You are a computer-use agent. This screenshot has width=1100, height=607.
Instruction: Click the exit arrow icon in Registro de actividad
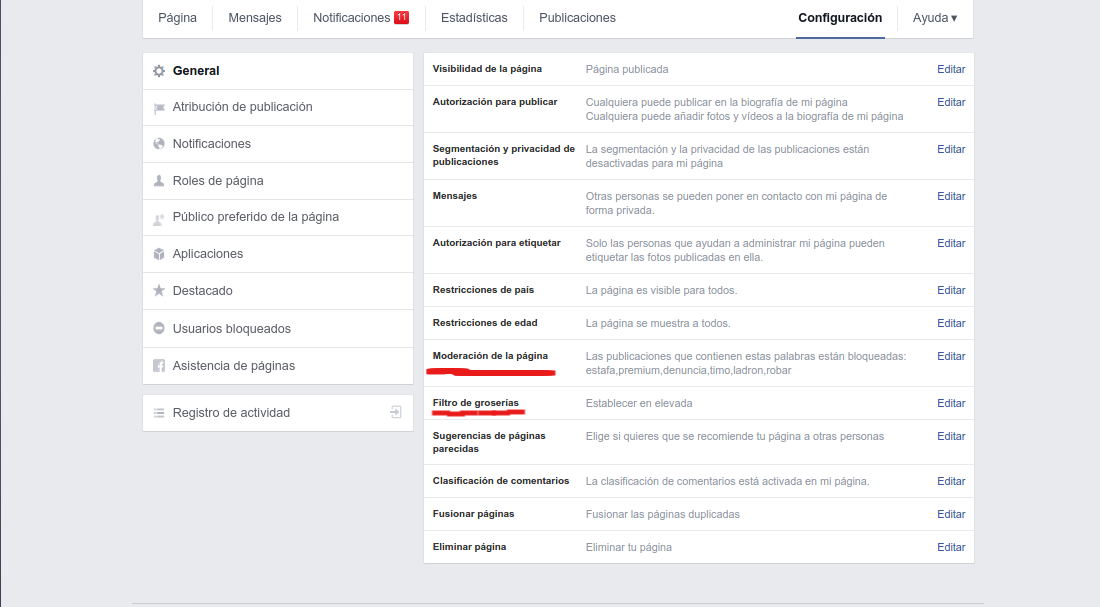click(396, 413)
